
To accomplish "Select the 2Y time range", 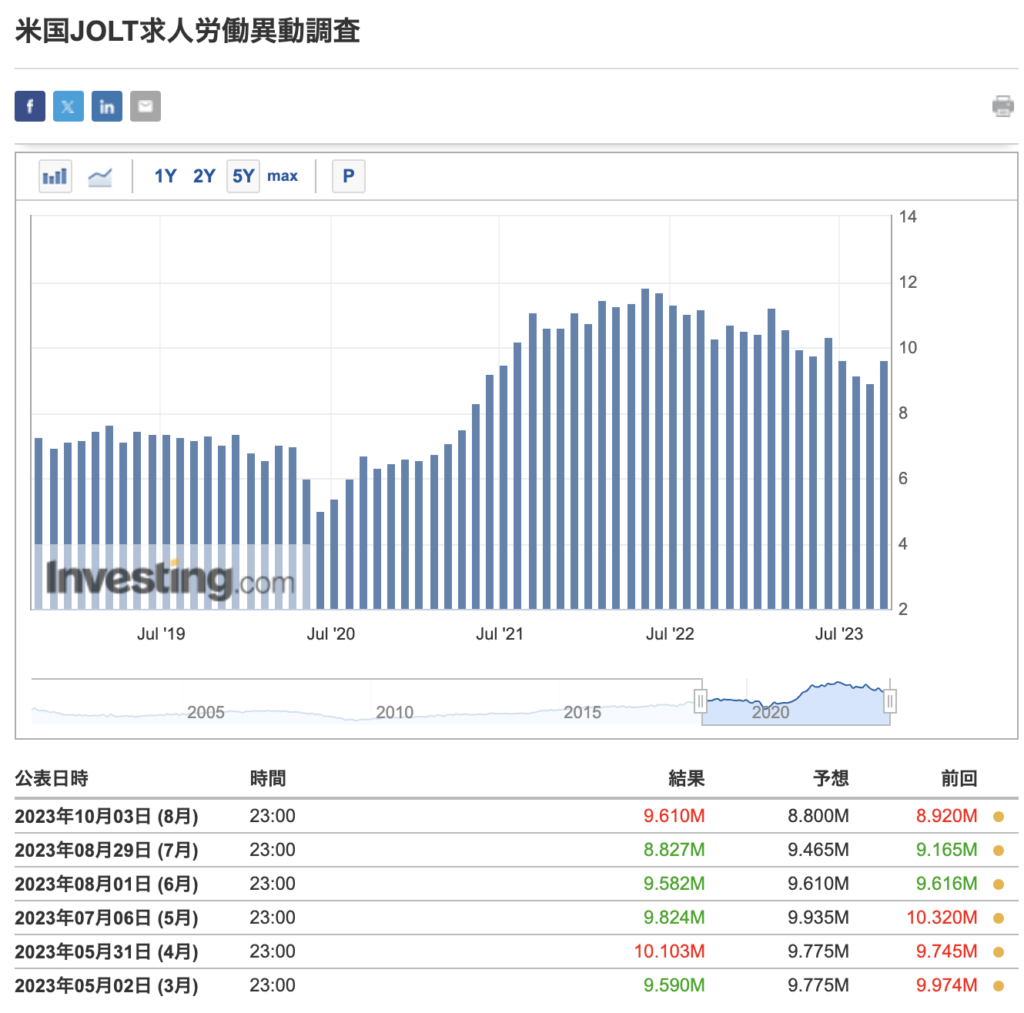I will coord(204,176).
